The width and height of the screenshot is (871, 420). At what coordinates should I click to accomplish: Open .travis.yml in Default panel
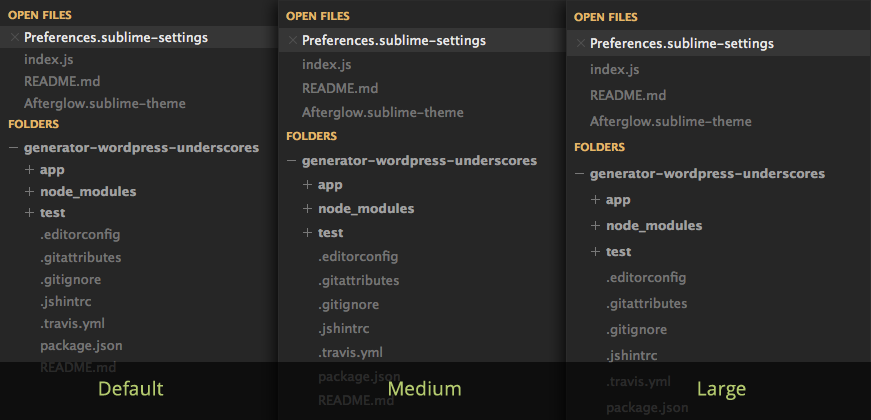[72, 323]
